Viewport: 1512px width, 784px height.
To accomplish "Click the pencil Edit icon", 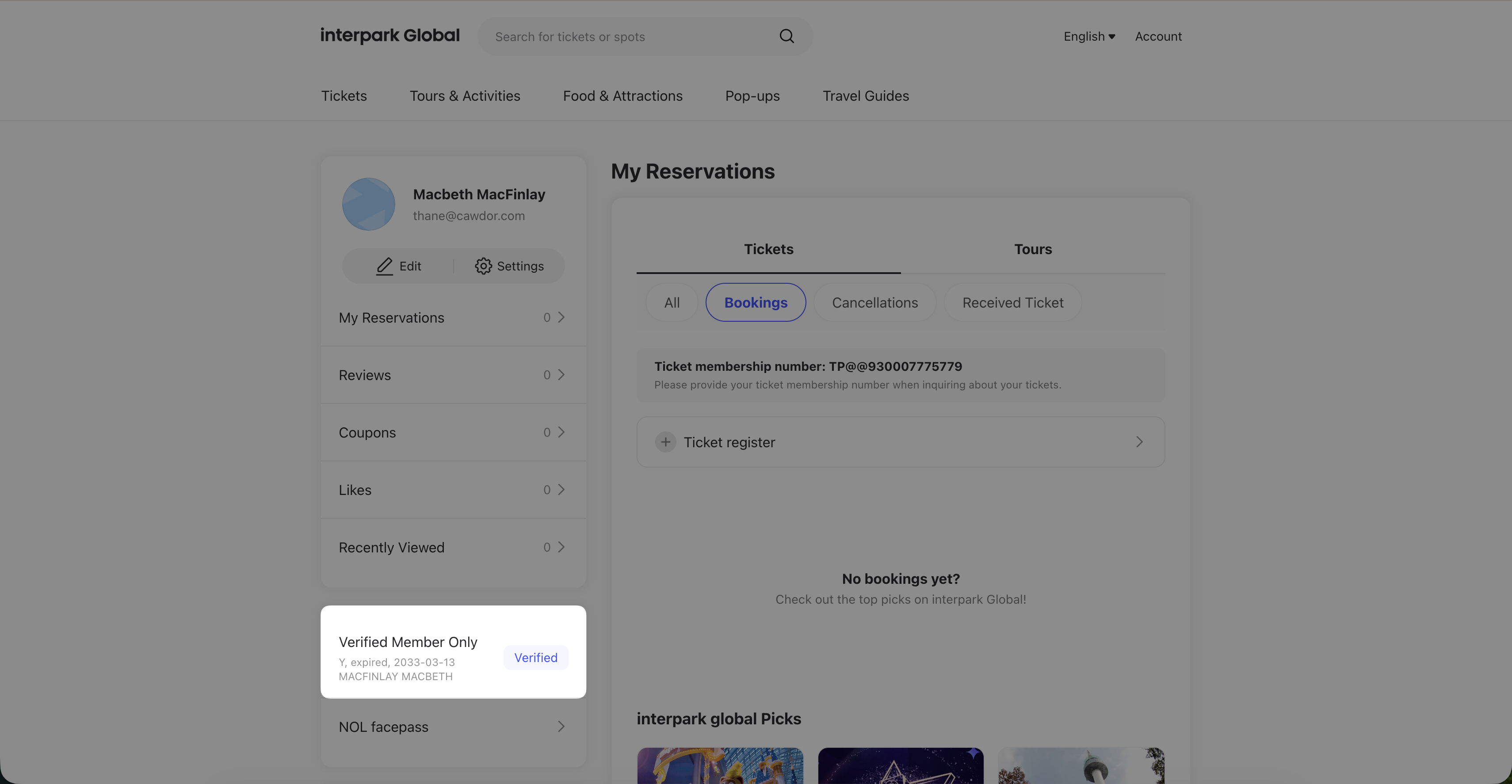I will (x=385, y=266).
